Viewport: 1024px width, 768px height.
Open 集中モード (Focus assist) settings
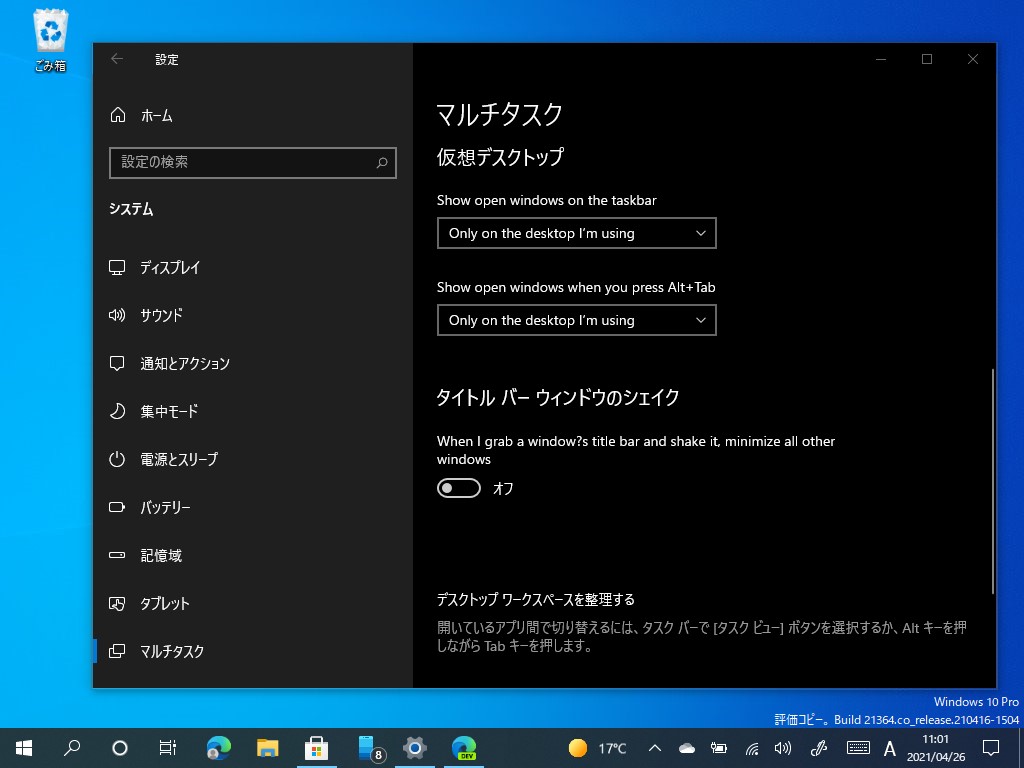pyautogui.click(x=166, y=411)
